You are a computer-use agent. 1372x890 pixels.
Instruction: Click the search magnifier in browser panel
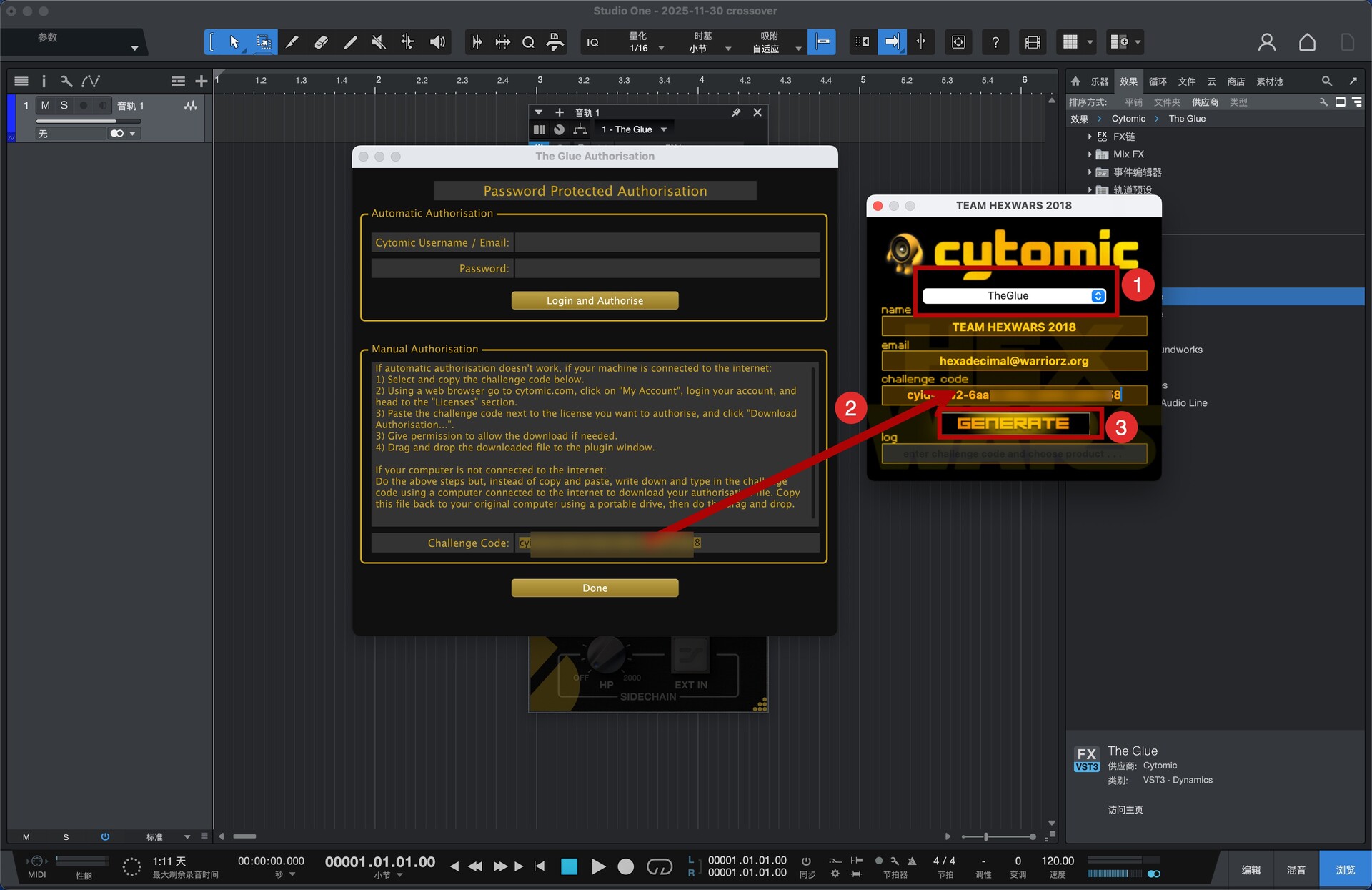point(1326,81)
